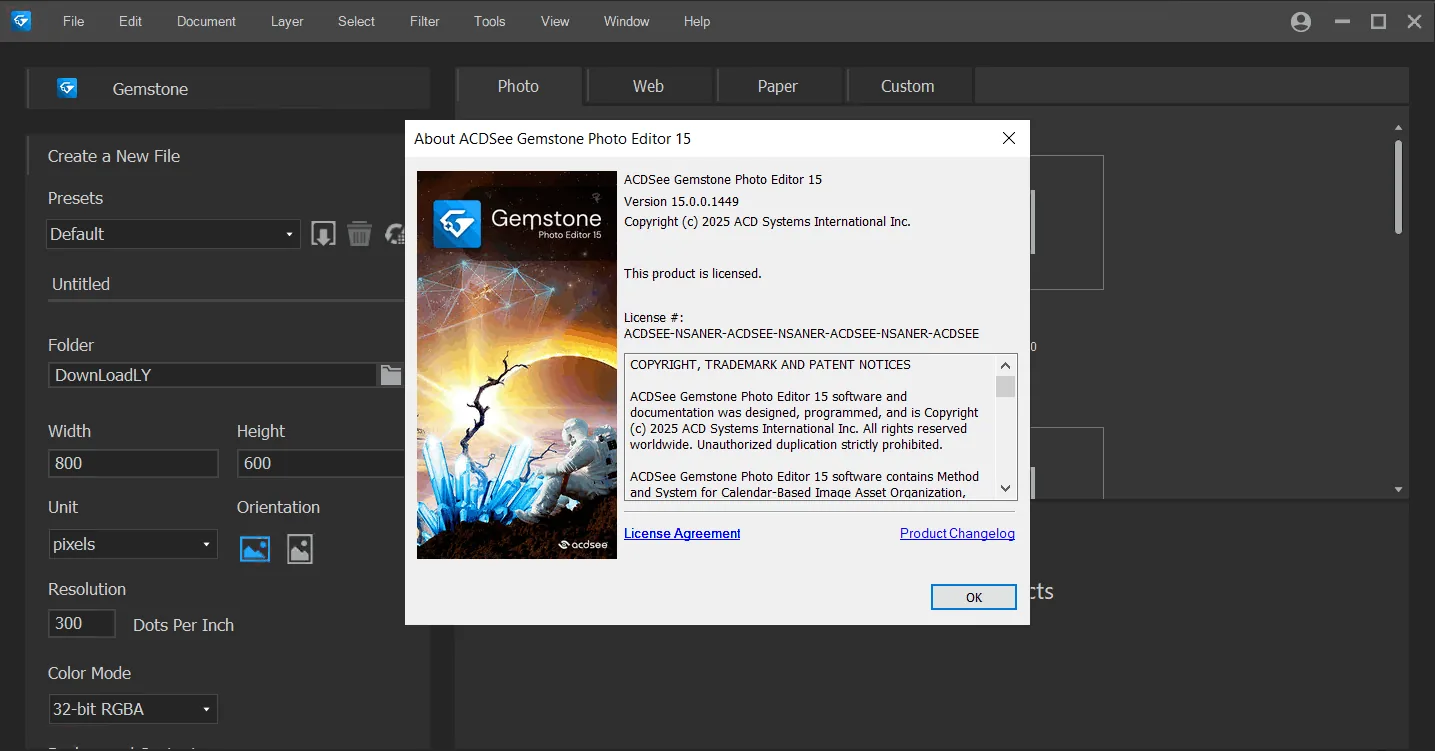Image resolution: width=1435 pixels, height=751 pixels.
Task: Switch to the Paper tab
Action: (x=778, y=86)
